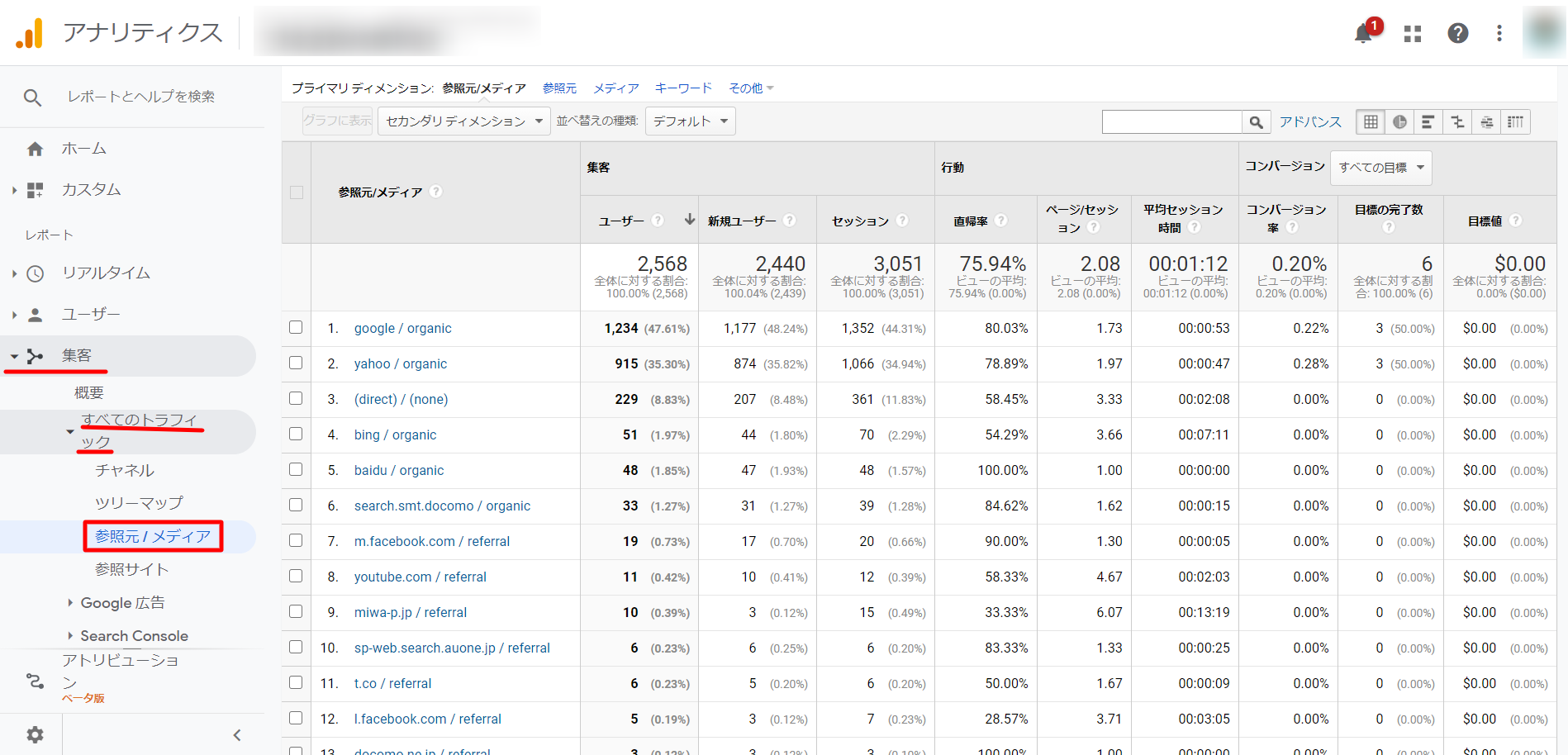Viewport: 1568px width, 755px height.
Task: Open the その他 dimension dropdown
Action: [751, 88]
